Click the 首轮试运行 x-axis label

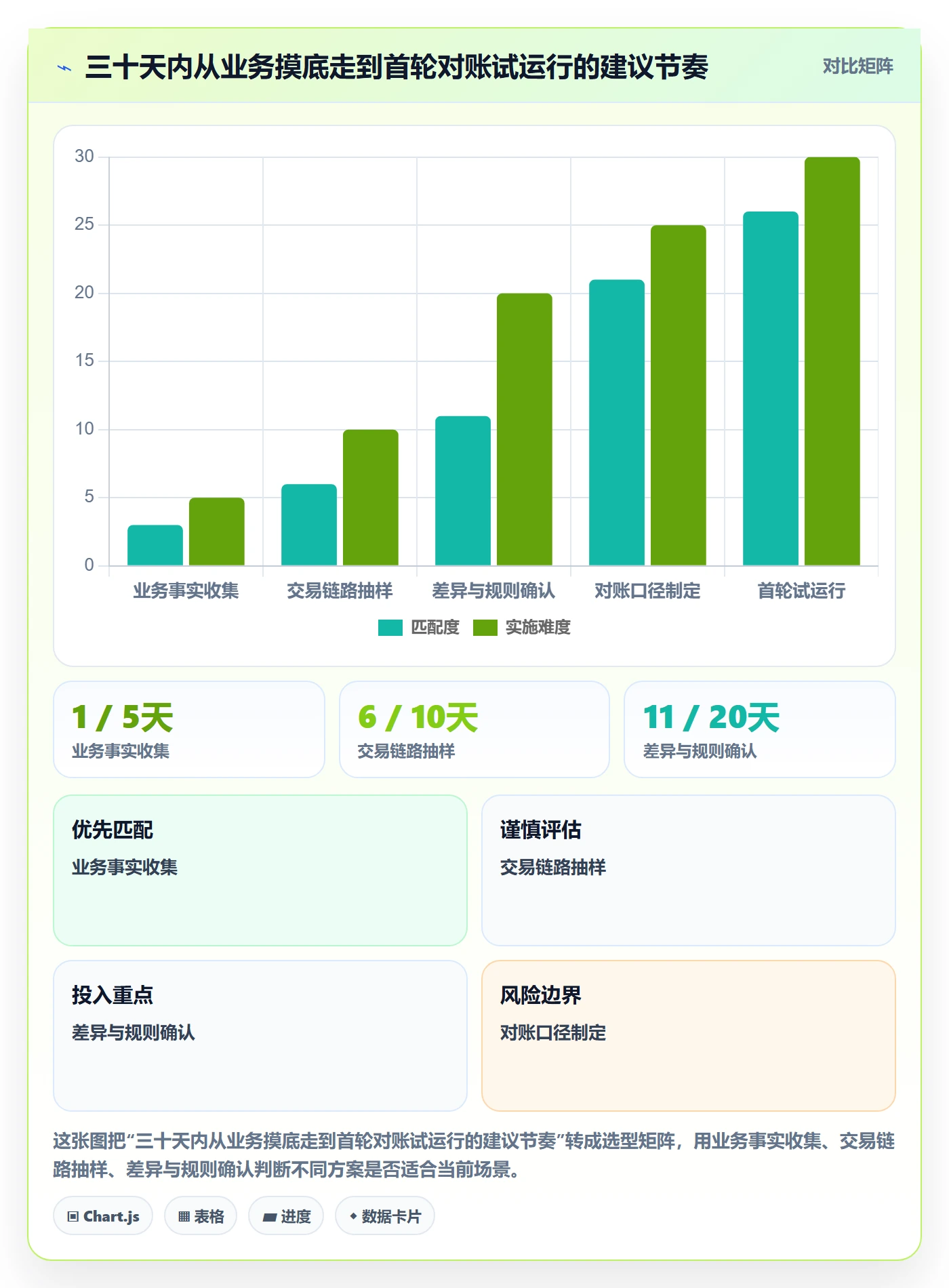point(801,590)
